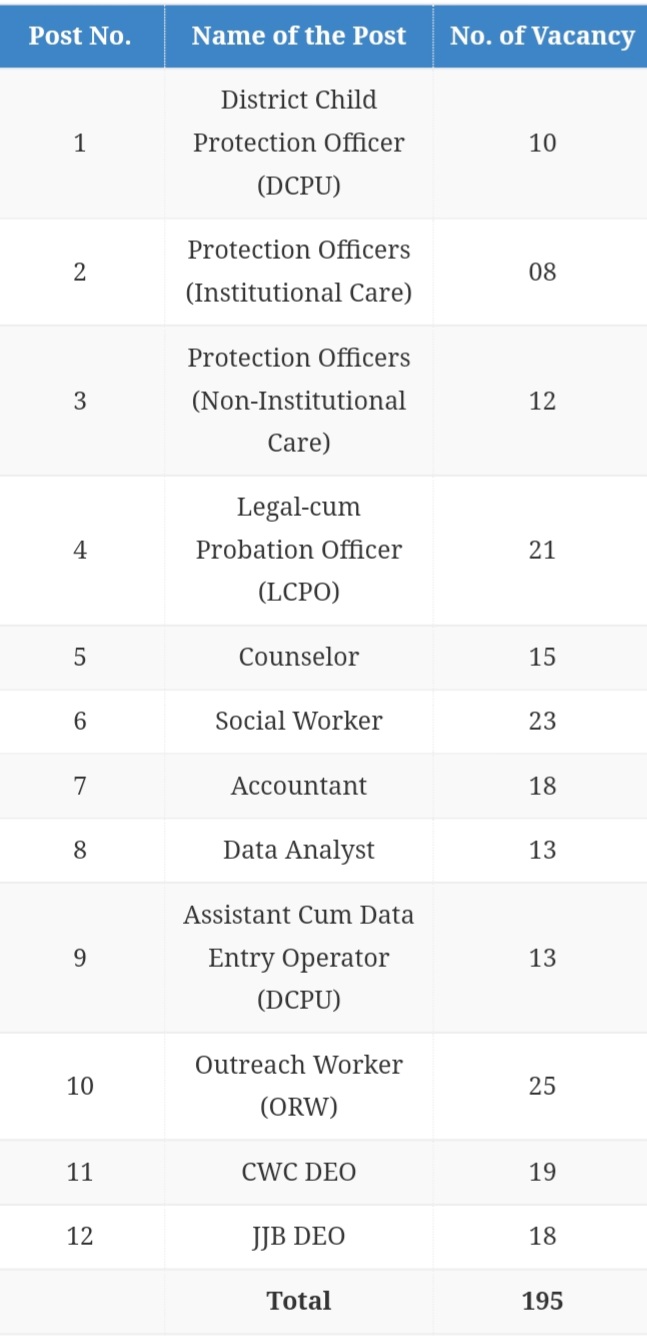Click vacancy count 25 for Outreach Worker
The image size is (647, 1336).
click(x=542, y=1086)
